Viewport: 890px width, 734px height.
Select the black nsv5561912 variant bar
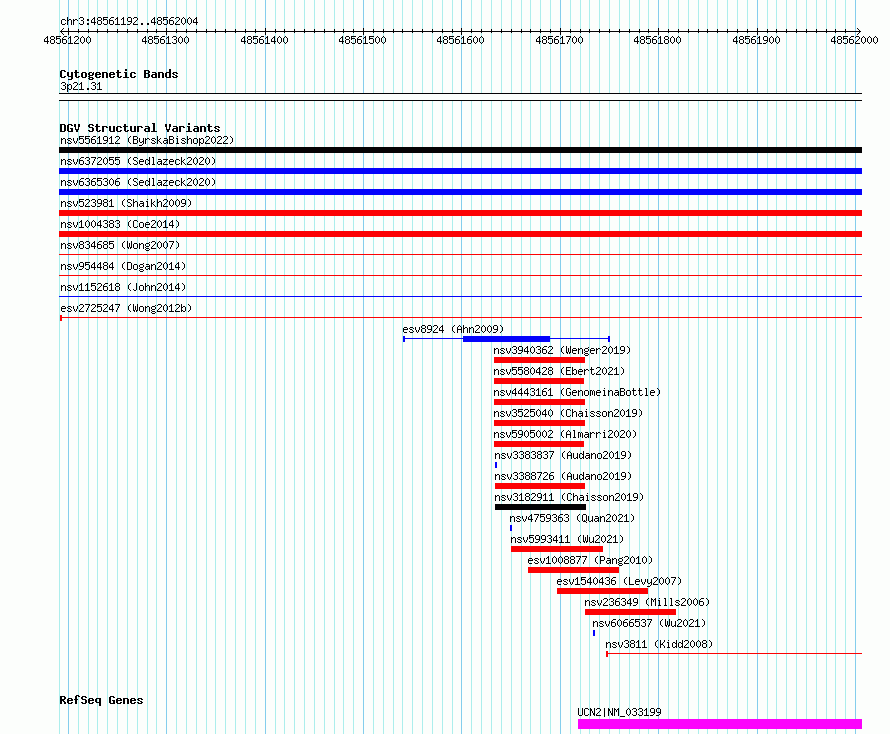[x=460, y=150]
